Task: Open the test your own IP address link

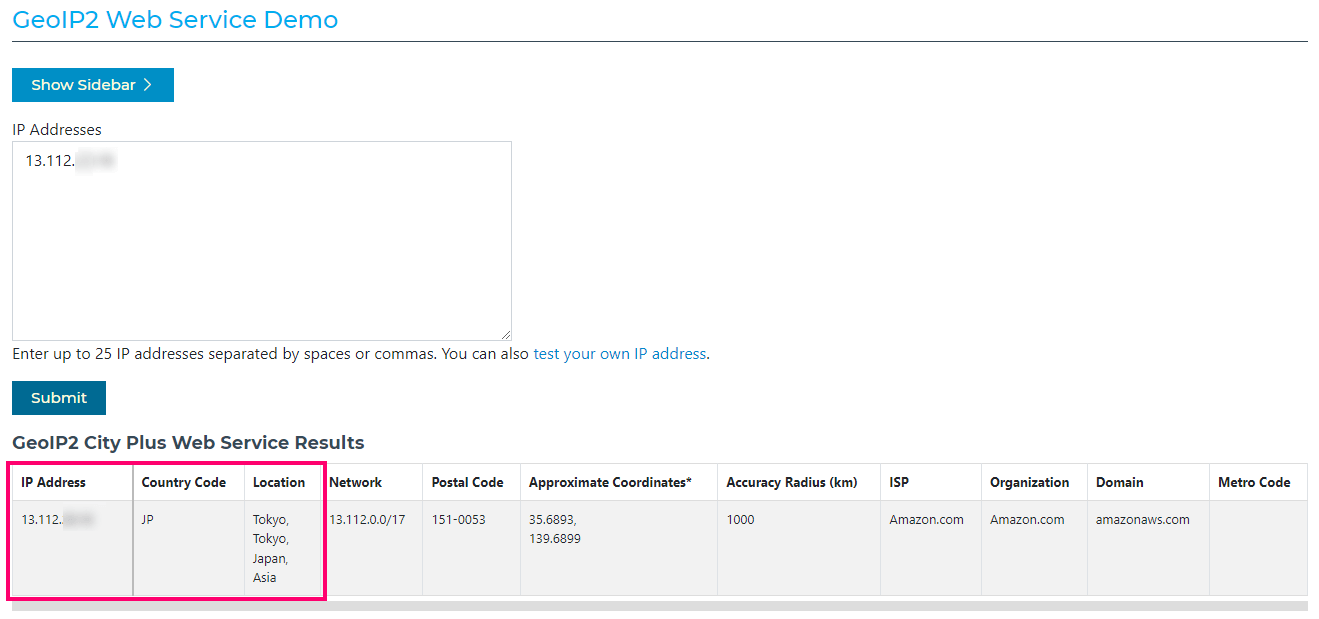Action: [619, 354]
